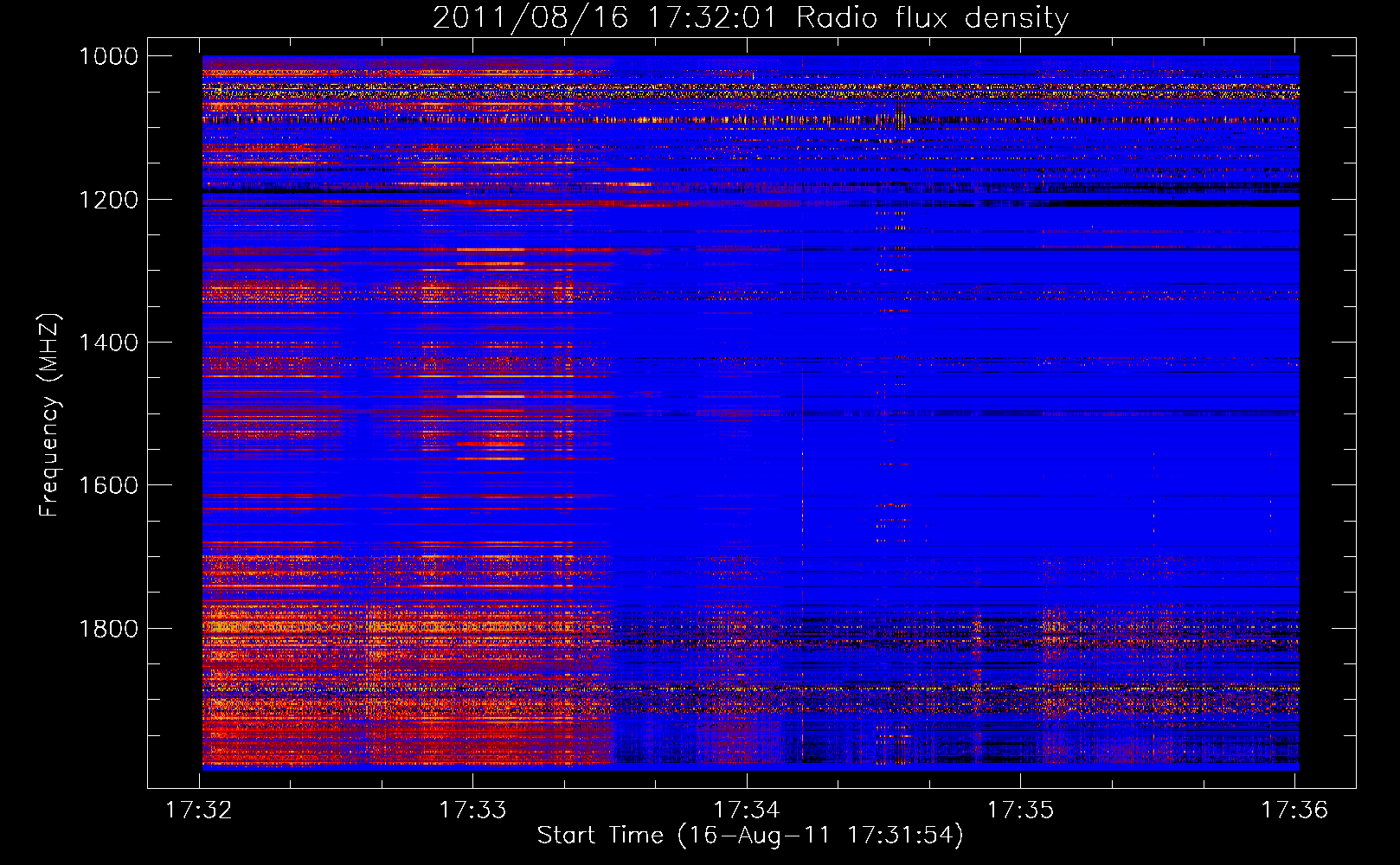
Task: Click the 17:32 time tick label
Action: pos(199,811)
